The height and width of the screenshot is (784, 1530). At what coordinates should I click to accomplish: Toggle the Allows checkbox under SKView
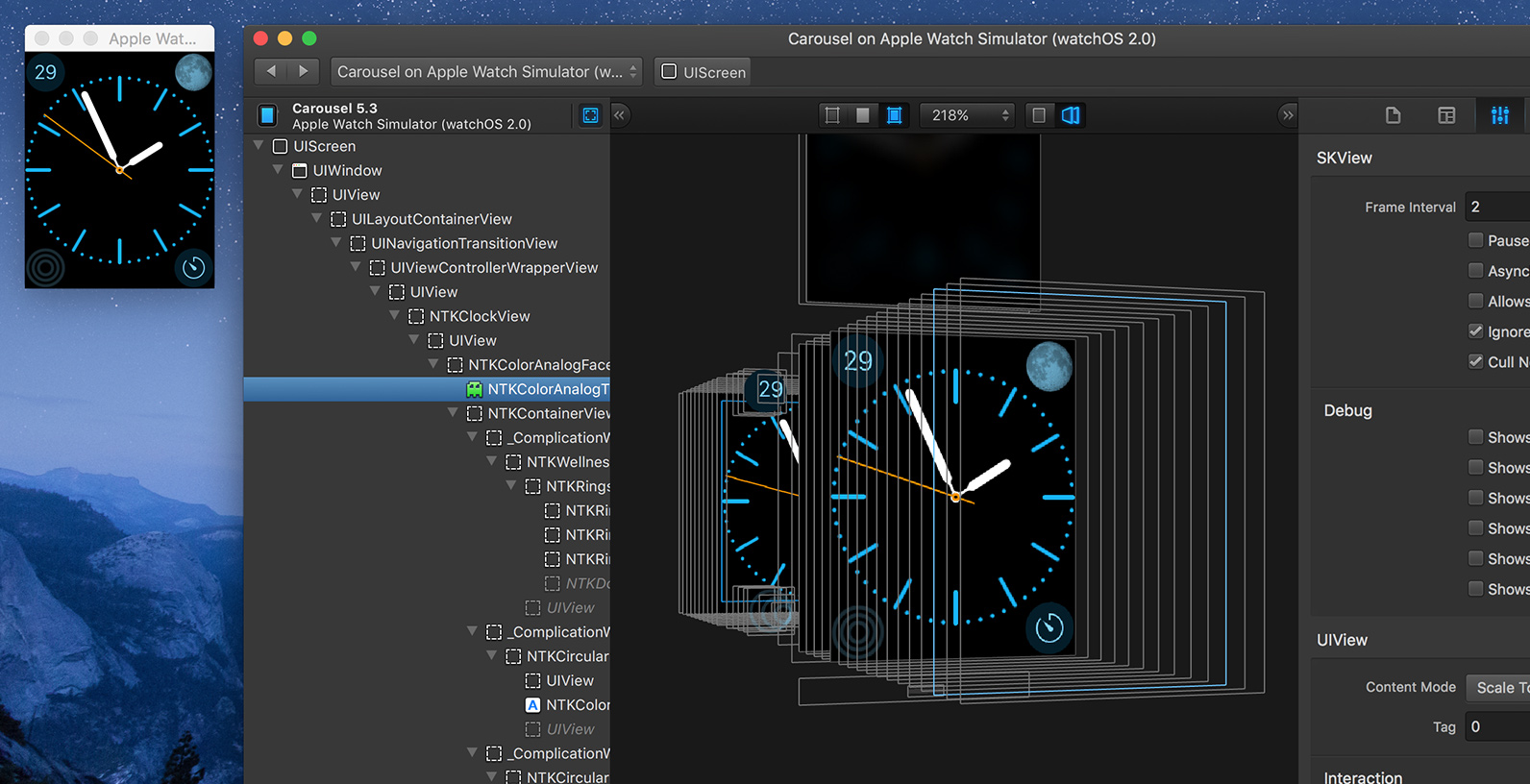click(1475, 301)
